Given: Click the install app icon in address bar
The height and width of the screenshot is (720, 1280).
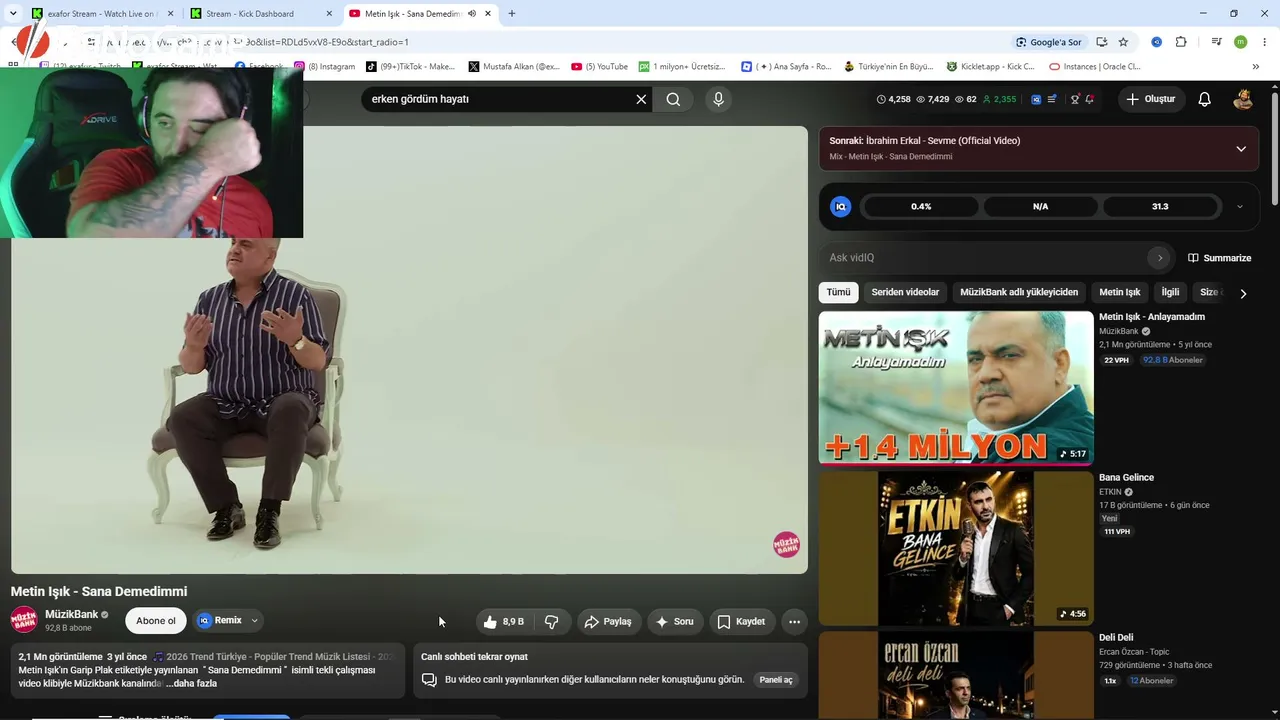Looking at the screenshot, I should pos(1101,42).
